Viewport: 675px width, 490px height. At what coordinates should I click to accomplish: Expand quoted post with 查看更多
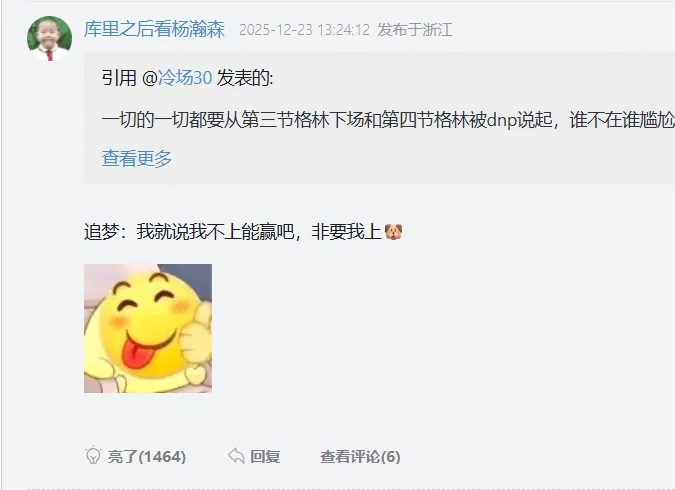[137, 158]
